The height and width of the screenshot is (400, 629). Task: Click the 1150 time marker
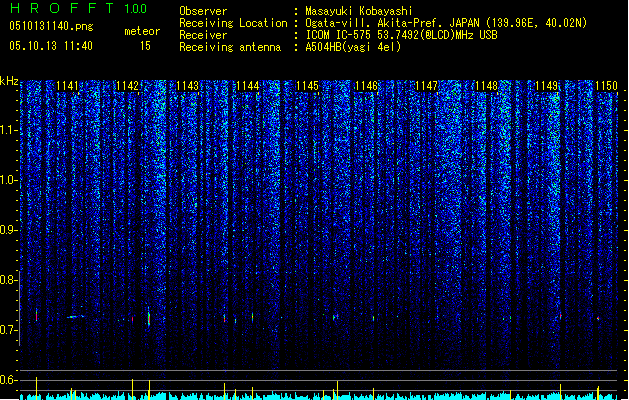coord(606,86)
